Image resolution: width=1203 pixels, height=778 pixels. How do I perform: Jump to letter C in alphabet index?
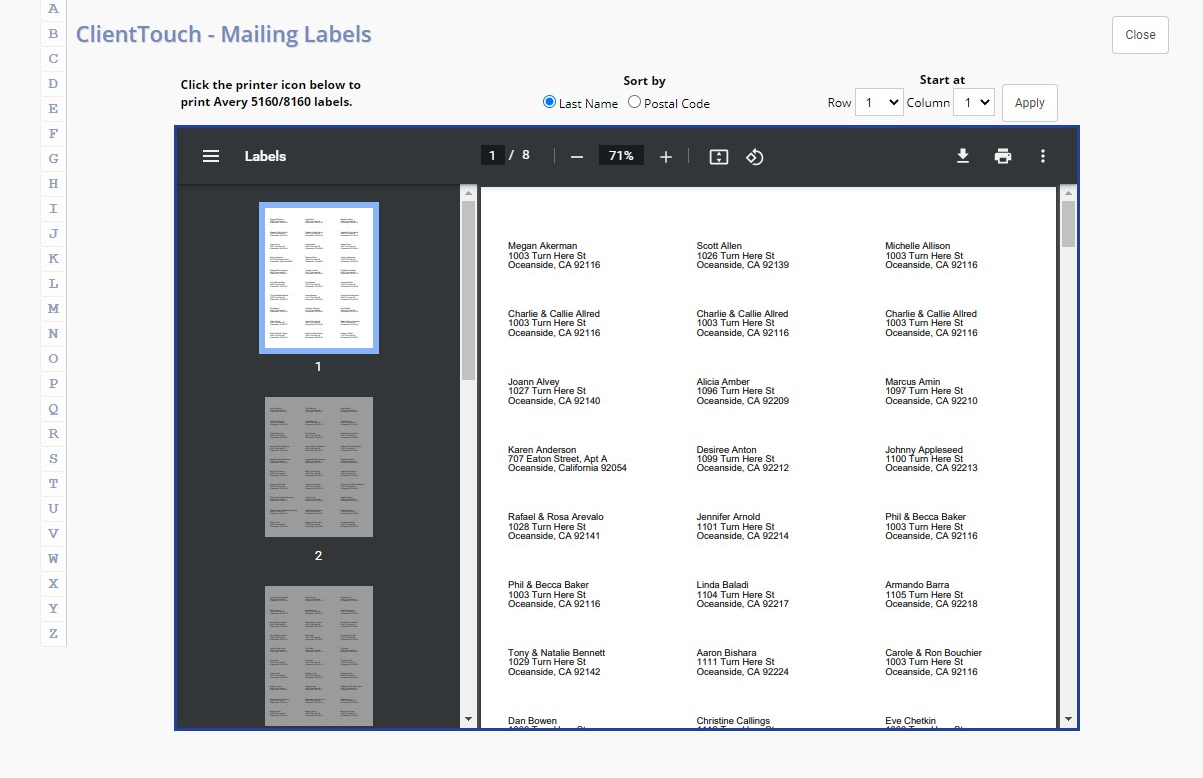(x=53, y=59)
